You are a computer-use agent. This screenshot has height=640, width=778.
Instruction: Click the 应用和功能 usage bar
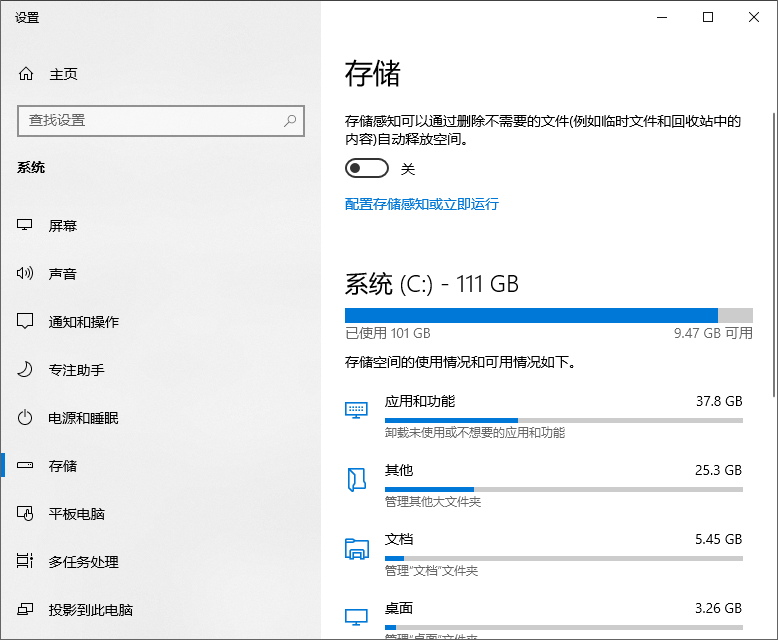tap(564, 420)
